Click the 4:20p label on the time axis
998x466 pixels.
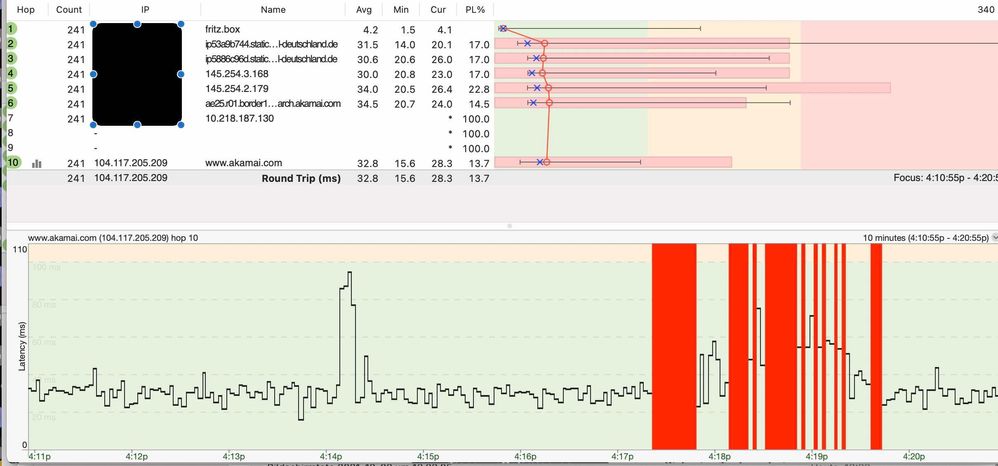coord(913,456)
